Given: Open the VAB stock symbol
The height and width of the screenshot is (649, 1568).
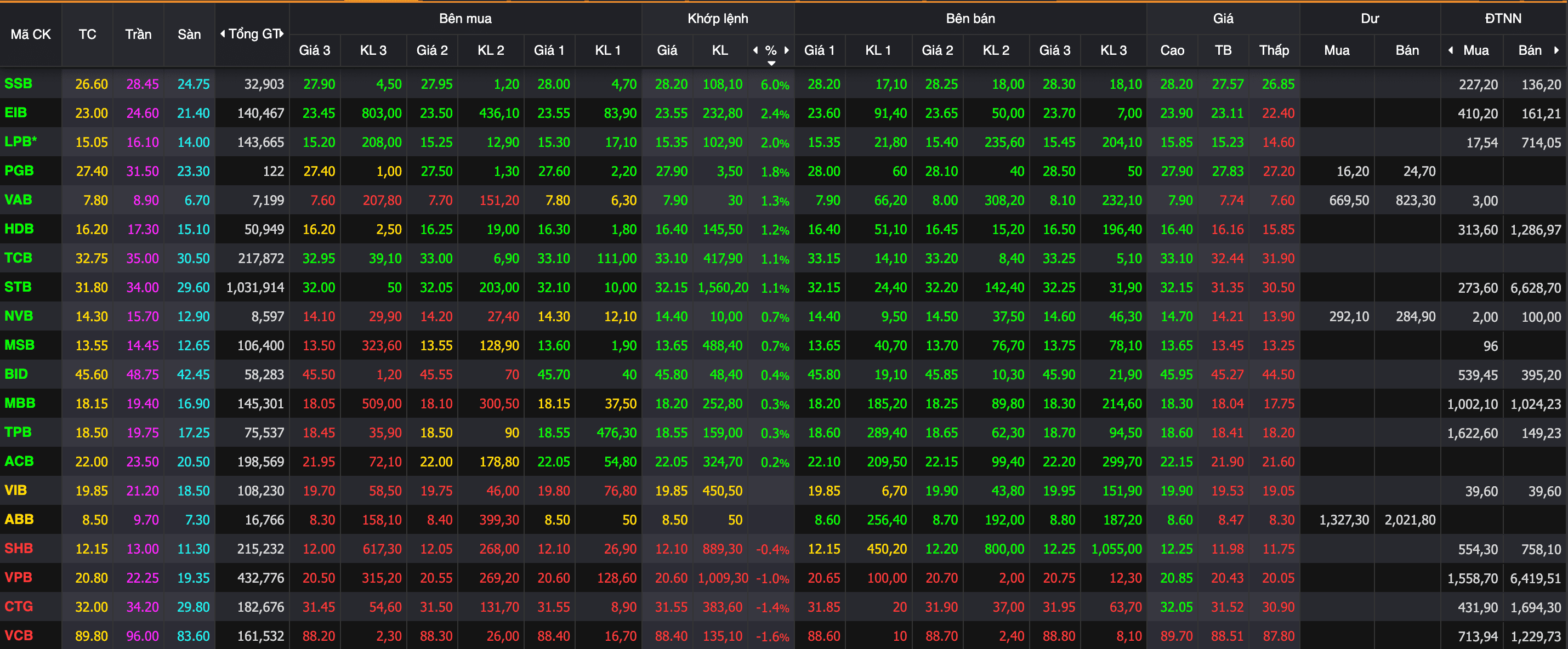Looking at the screenshot, I should click(x=18, y=200).
